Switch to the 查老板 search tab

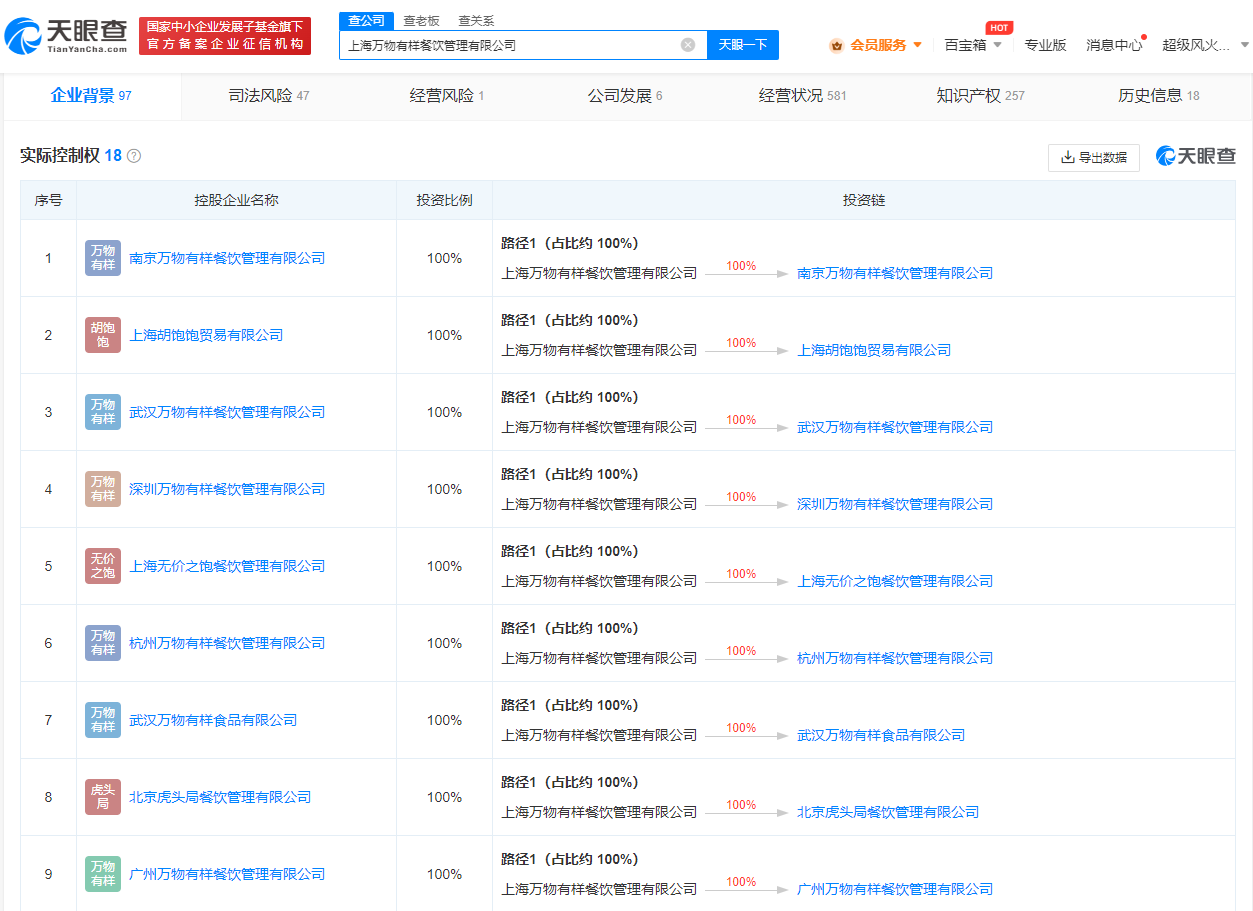coord(420,20)
